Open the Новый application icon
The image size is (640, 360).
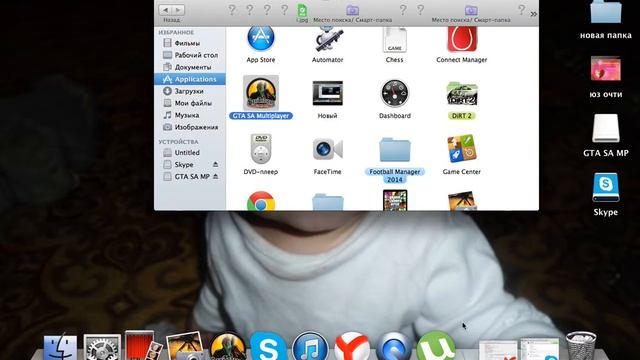[x=327, y=93]
